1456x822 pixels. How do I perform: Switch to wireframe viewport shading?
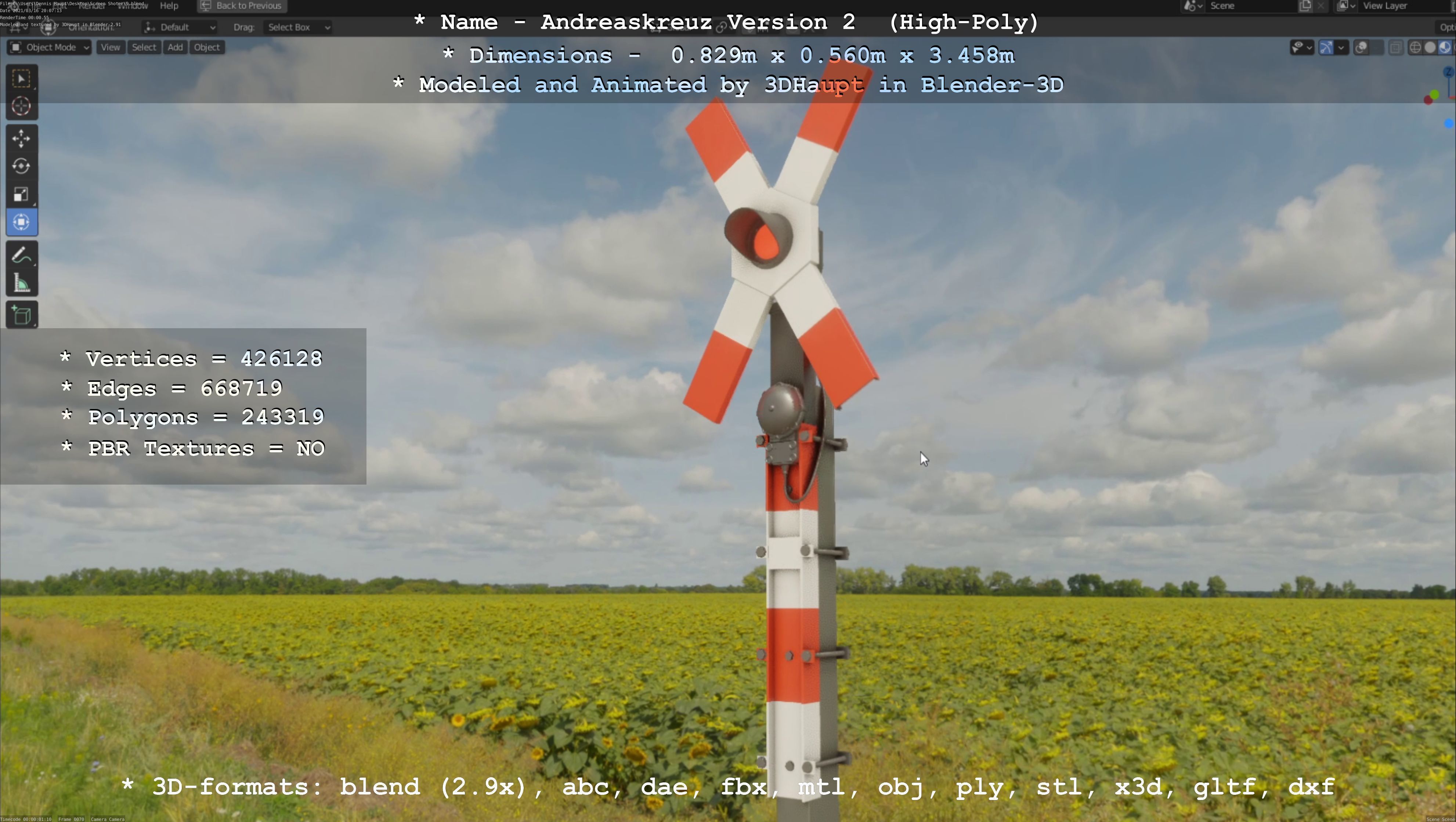tap(1415, 47)
